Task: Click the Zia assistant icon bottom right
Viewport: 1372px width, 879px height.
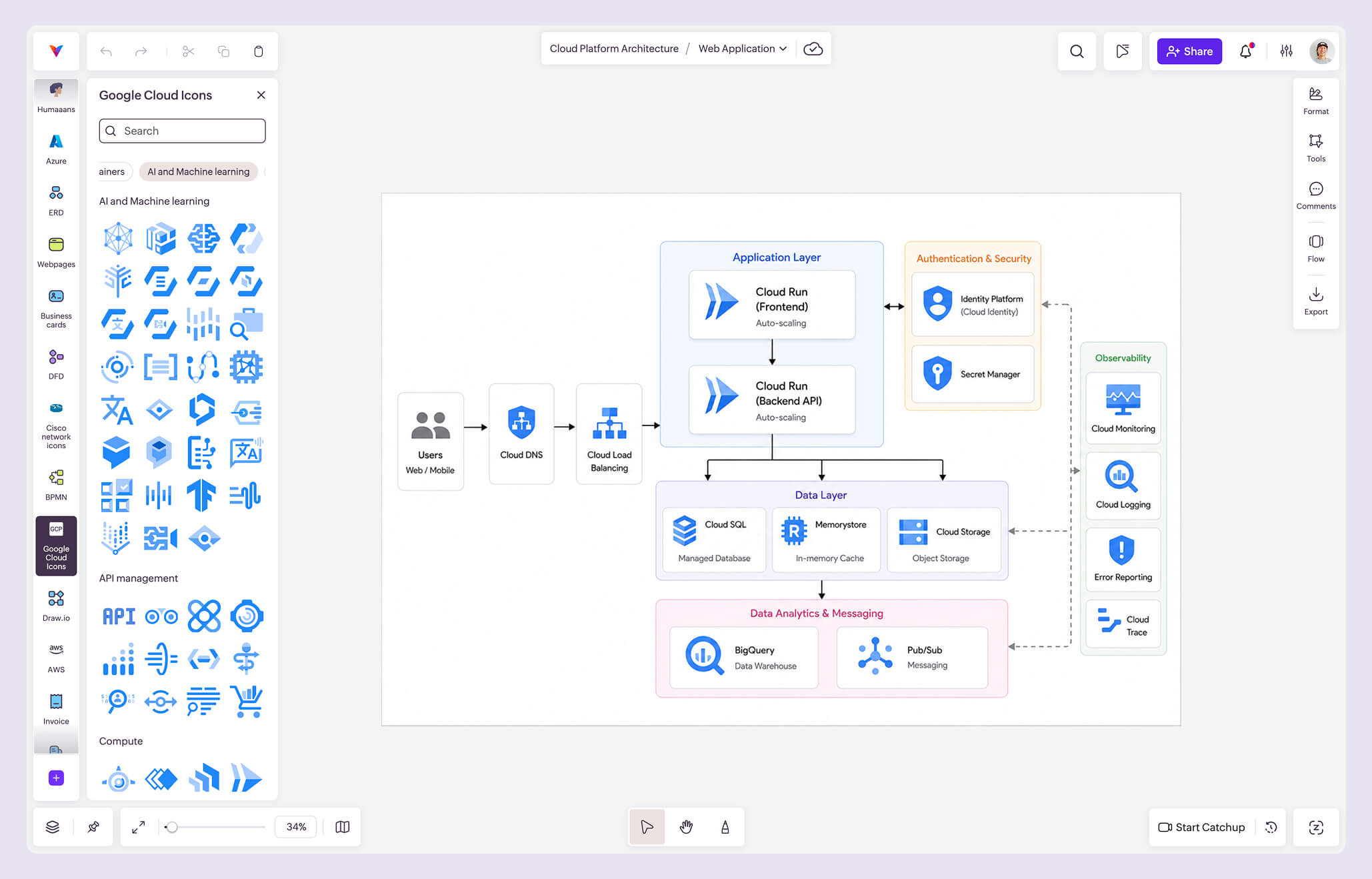Action: point(1316,827)
